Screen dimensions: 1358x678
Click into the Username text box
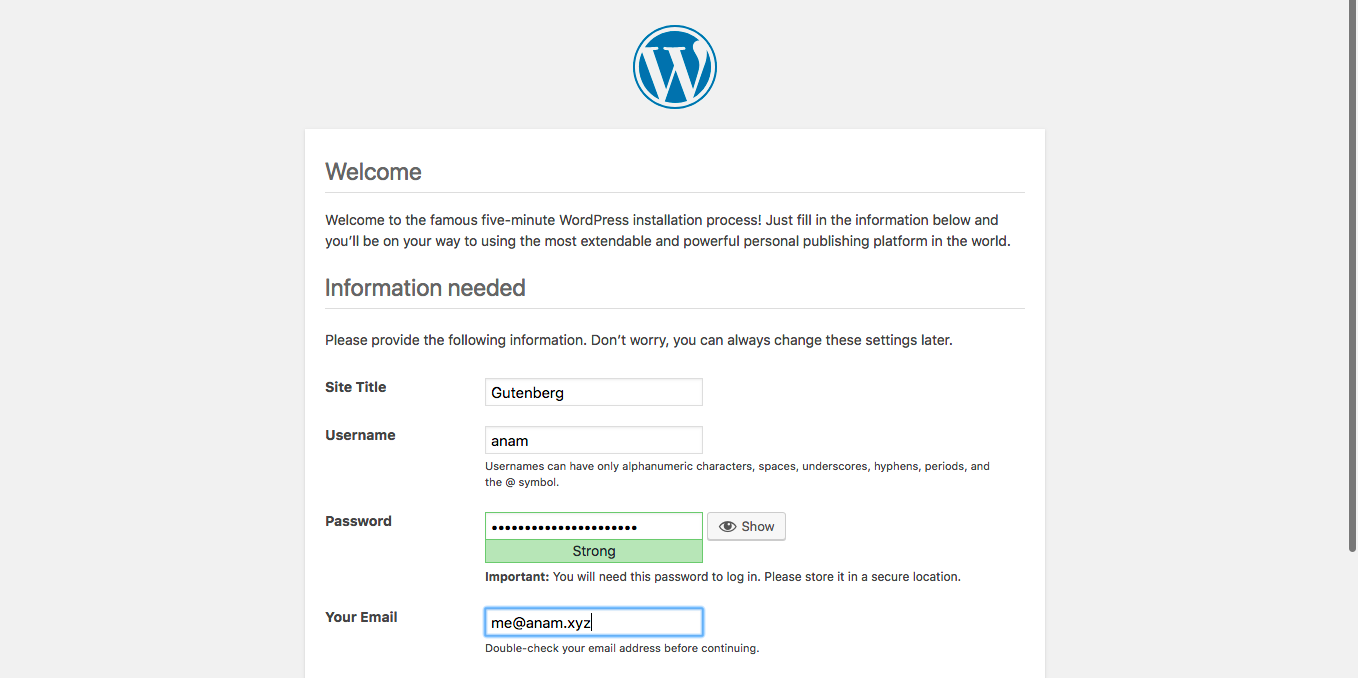[x=593, y=441]
